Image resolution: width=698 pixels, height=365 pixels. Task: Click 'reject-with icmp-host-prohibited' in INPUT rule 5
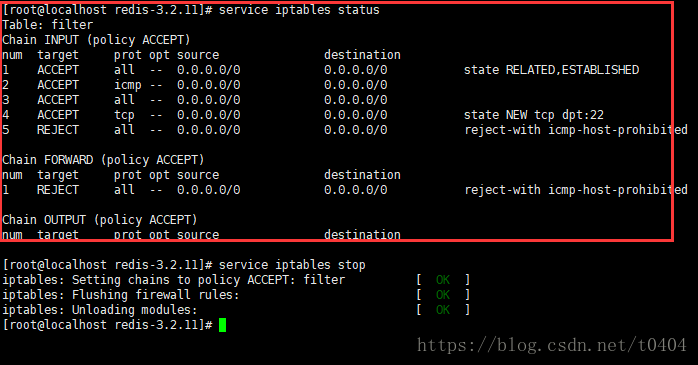point(576,130)
